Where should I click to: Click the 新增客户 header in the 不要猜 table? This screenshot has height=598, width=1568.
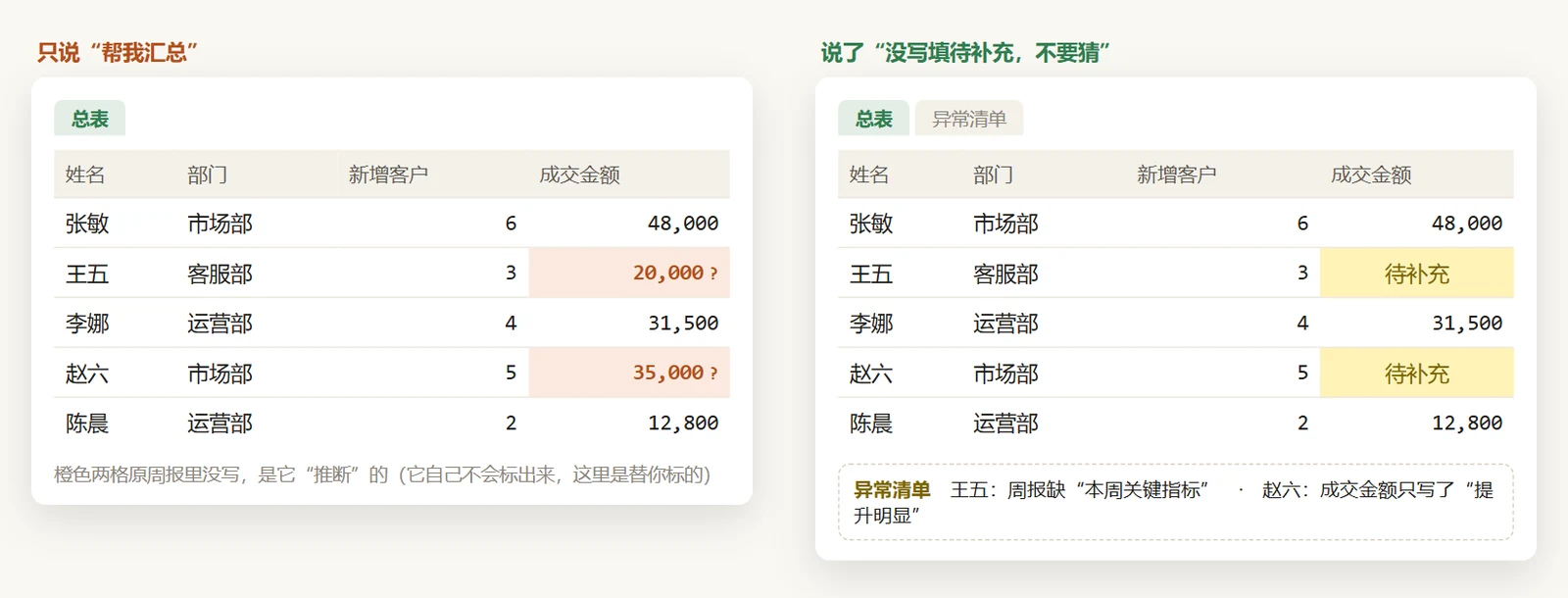coord(1176,174)
